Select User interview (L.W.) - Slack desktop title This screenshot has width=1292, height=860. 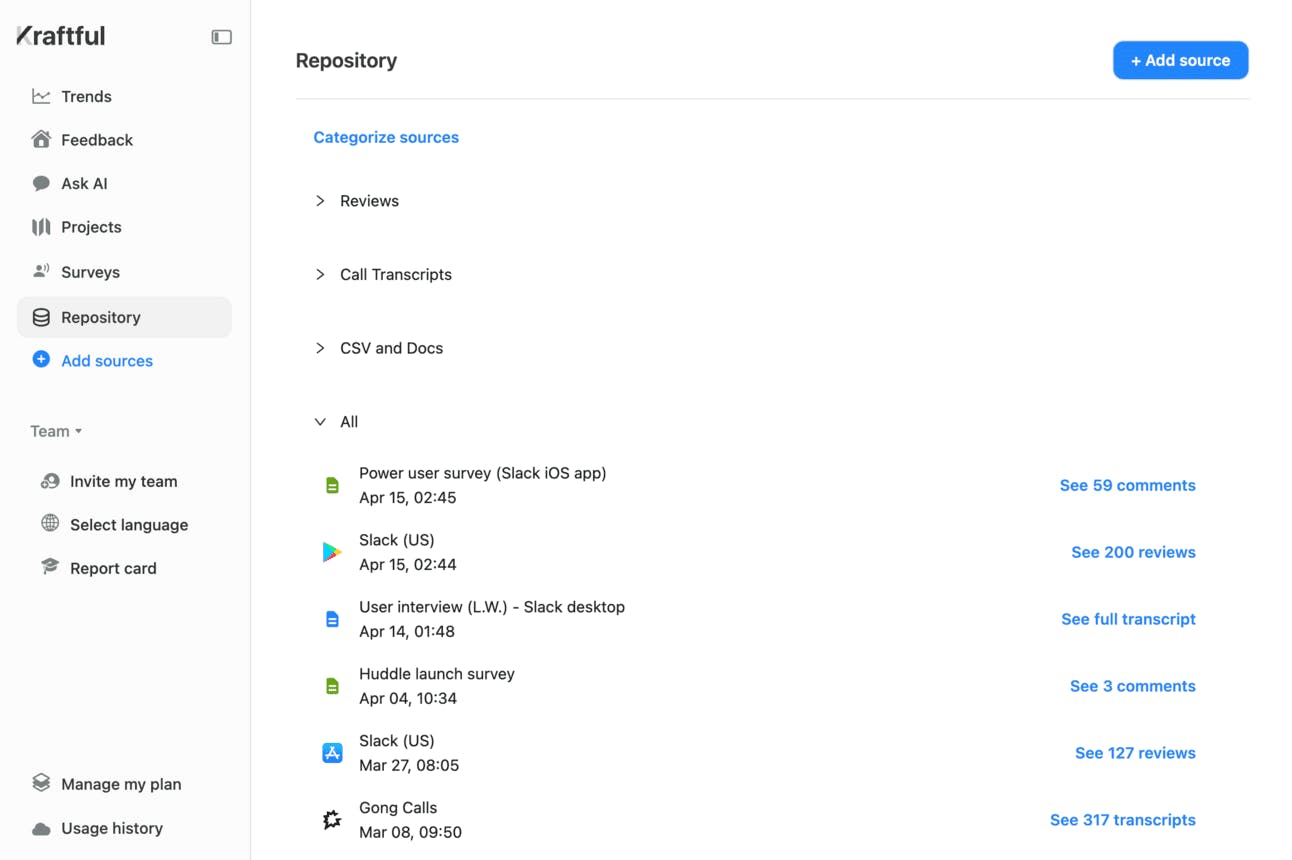[x=492, y=607]
